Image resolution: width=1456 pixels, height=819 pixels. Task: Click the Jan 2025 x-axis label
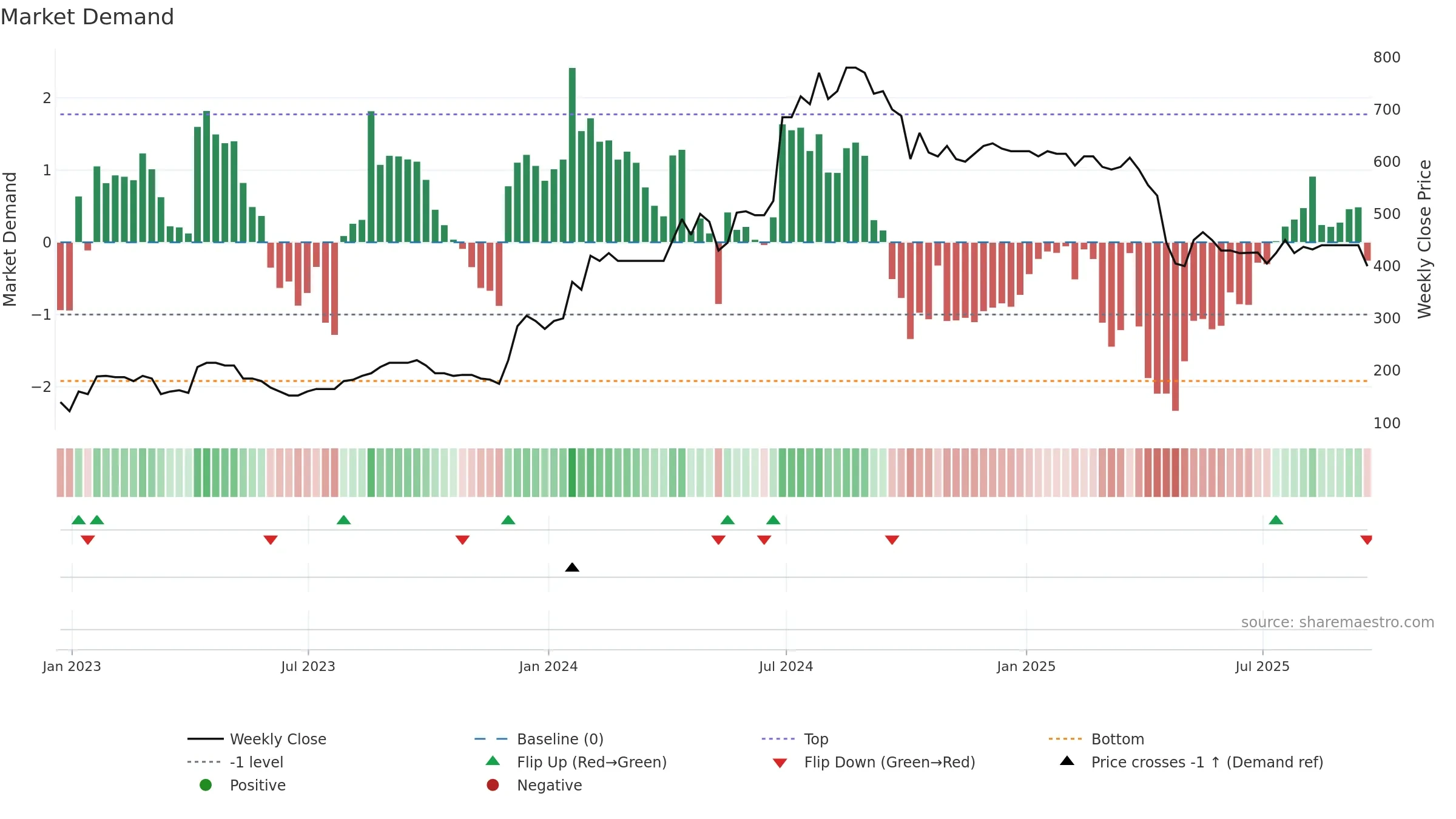(x=1026, y=666)
